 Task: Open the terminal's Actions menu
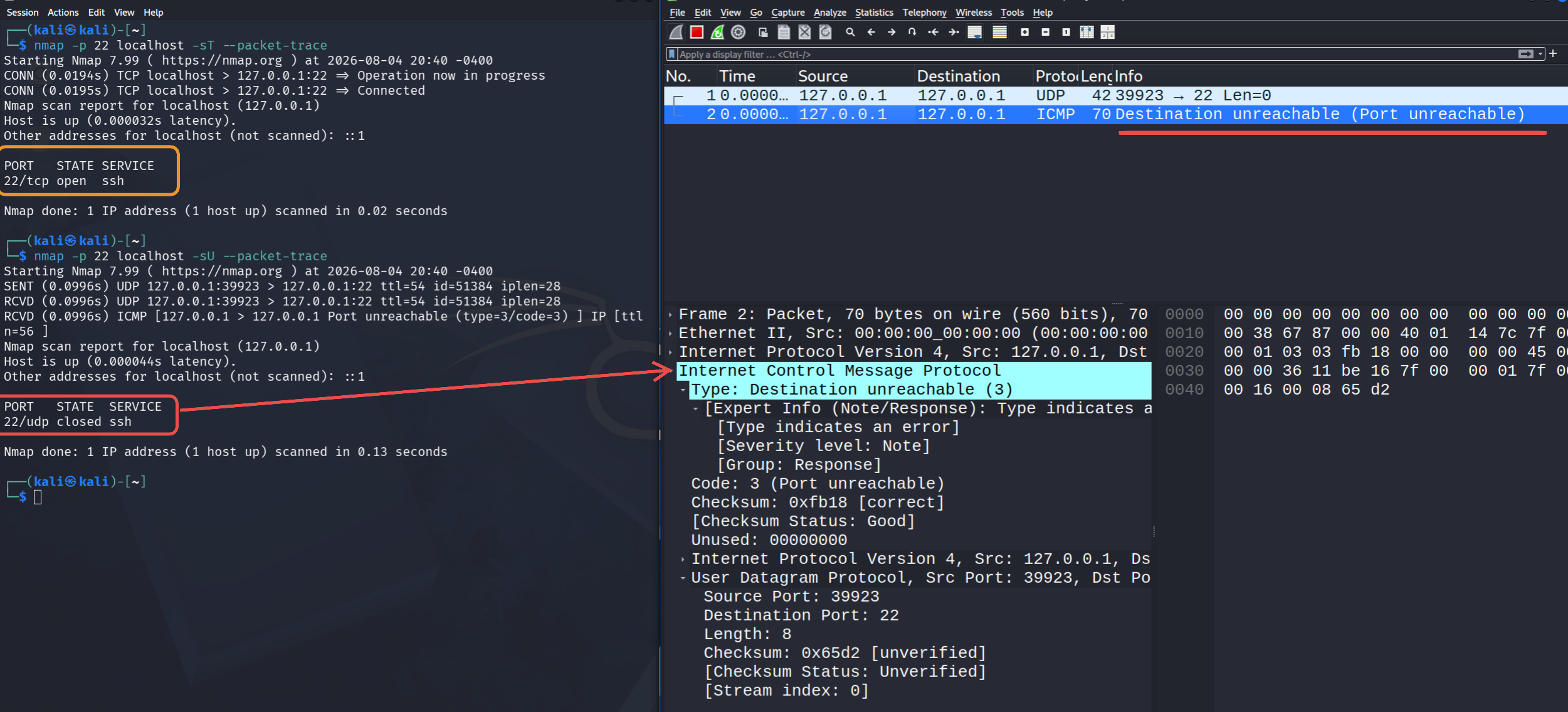pos(63,13)
